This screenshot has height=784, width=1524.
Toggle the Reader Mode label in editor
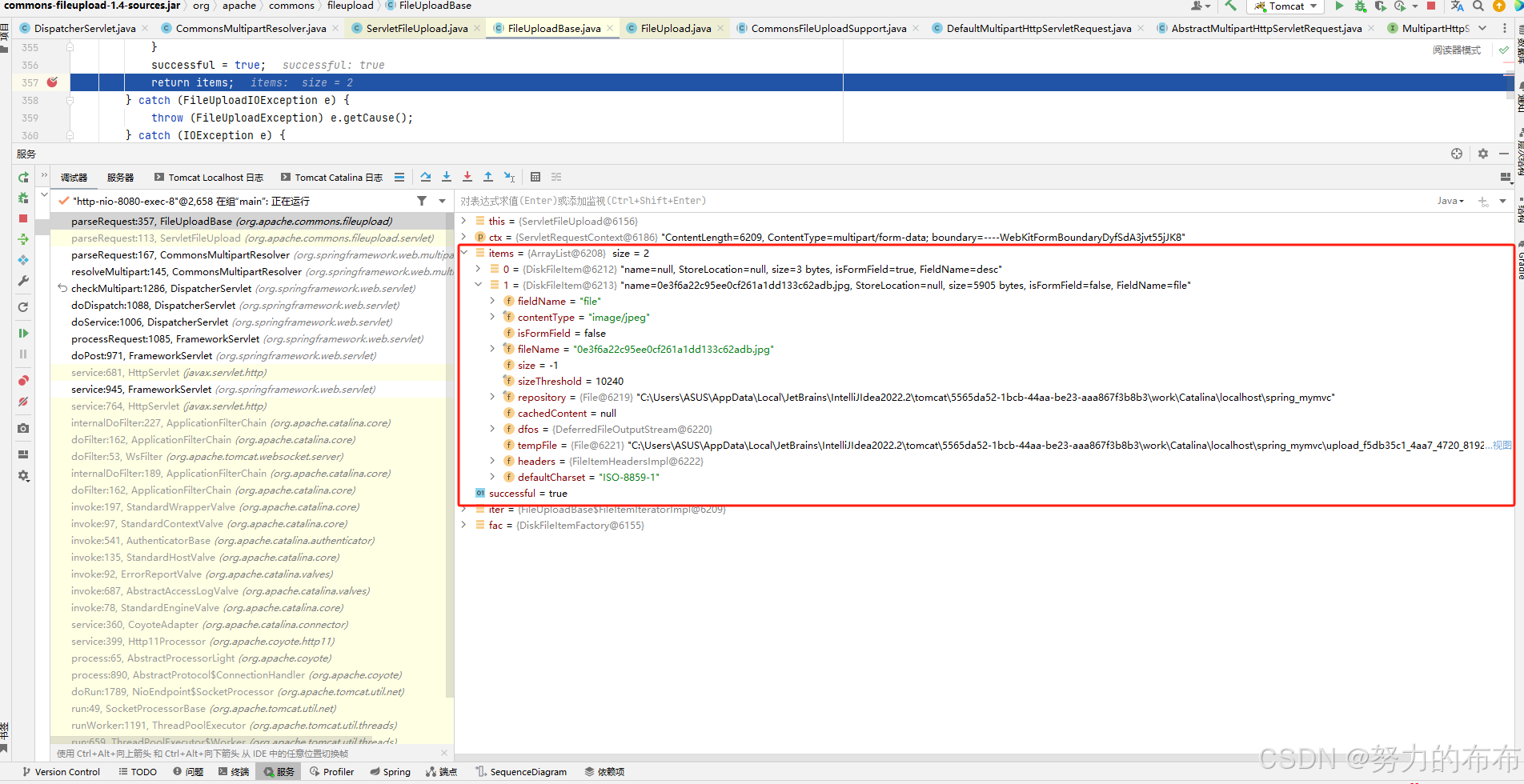coord(1457,50)
